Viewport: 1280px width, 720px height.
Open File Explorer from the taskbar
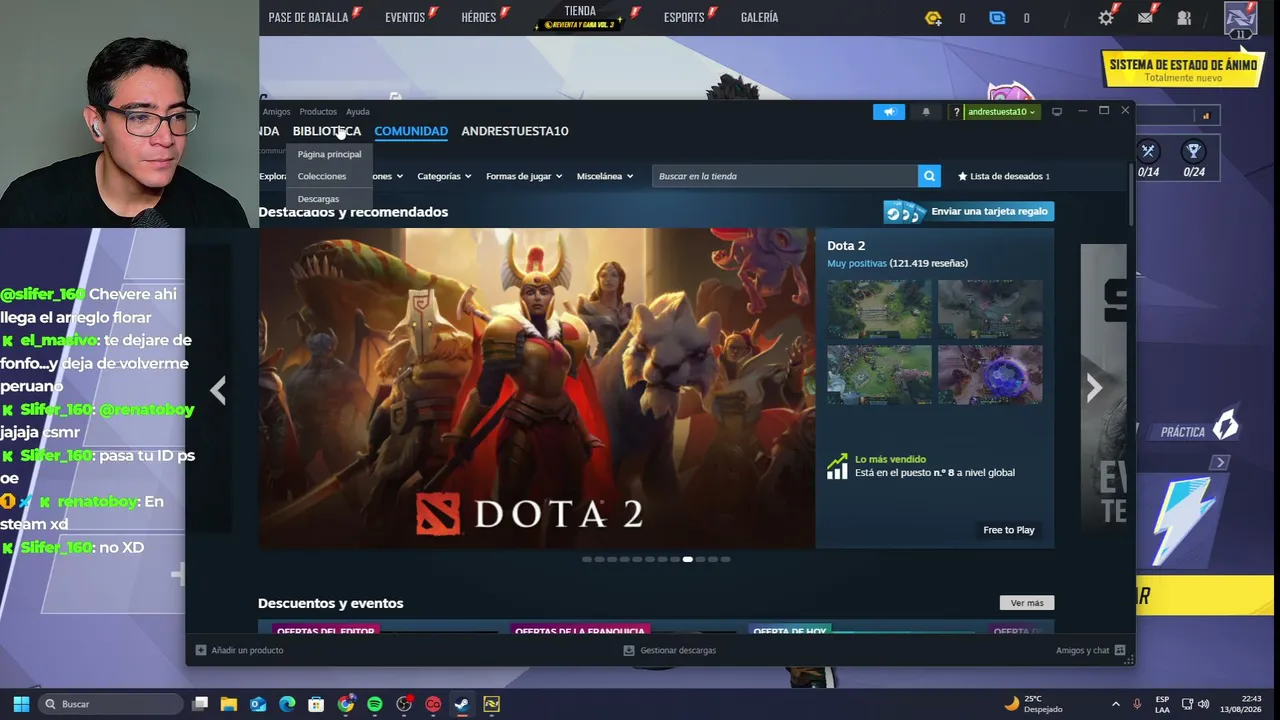229,704
